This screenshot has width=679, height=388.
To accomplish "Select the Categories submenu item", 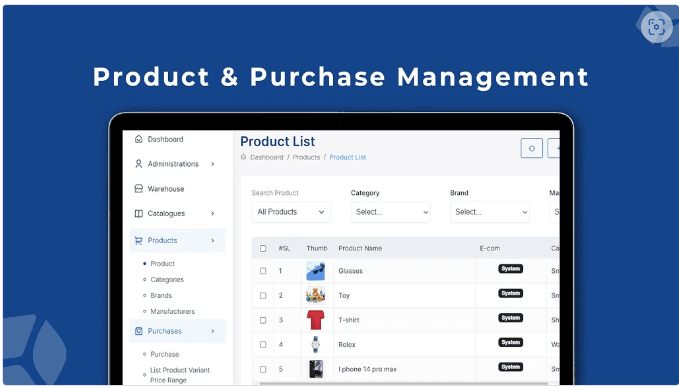I will (x=167, y=279).
